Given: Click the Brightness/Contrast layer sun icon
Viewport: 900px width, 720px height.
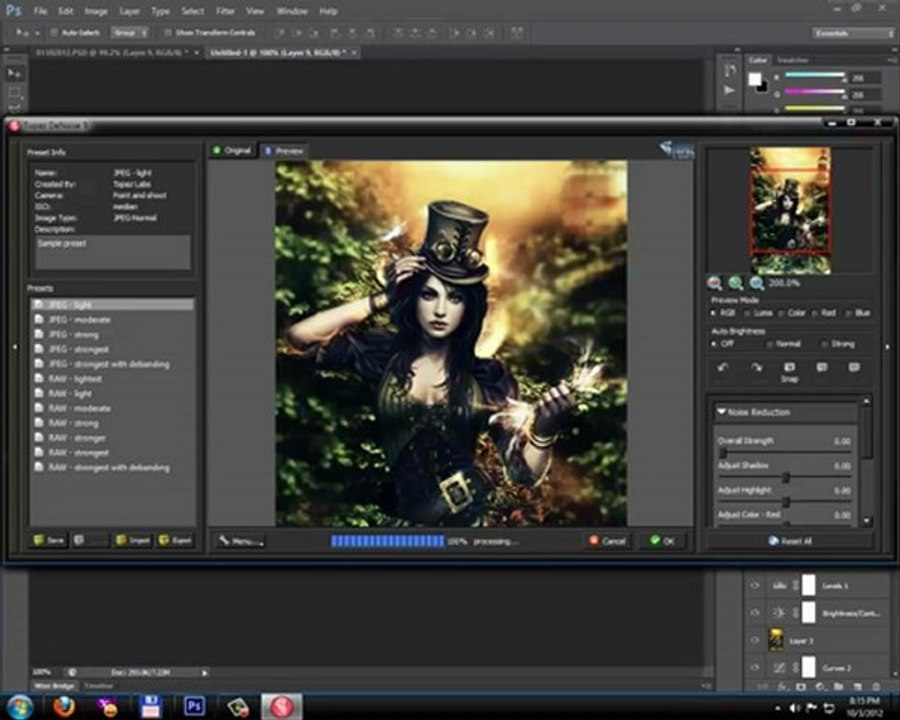Looking at the screenshot, I should [779, 613].
